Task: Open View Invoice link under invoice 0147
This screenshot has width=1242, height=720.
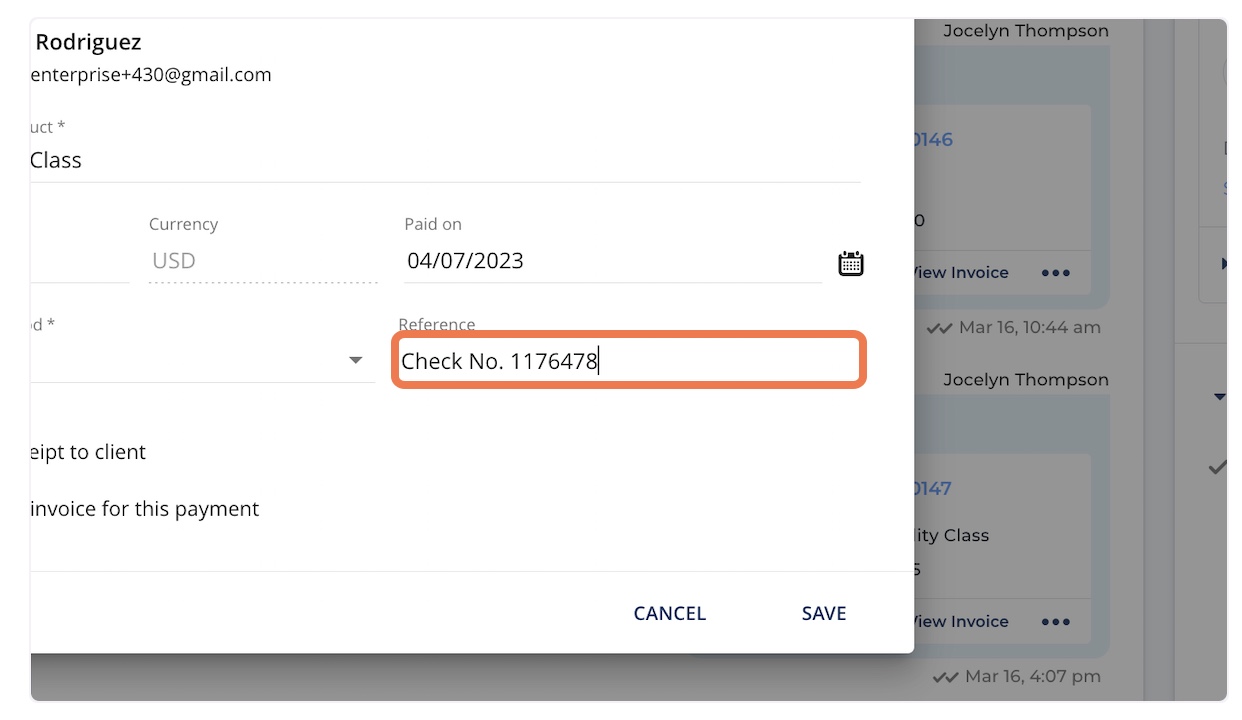Action: 961,622
